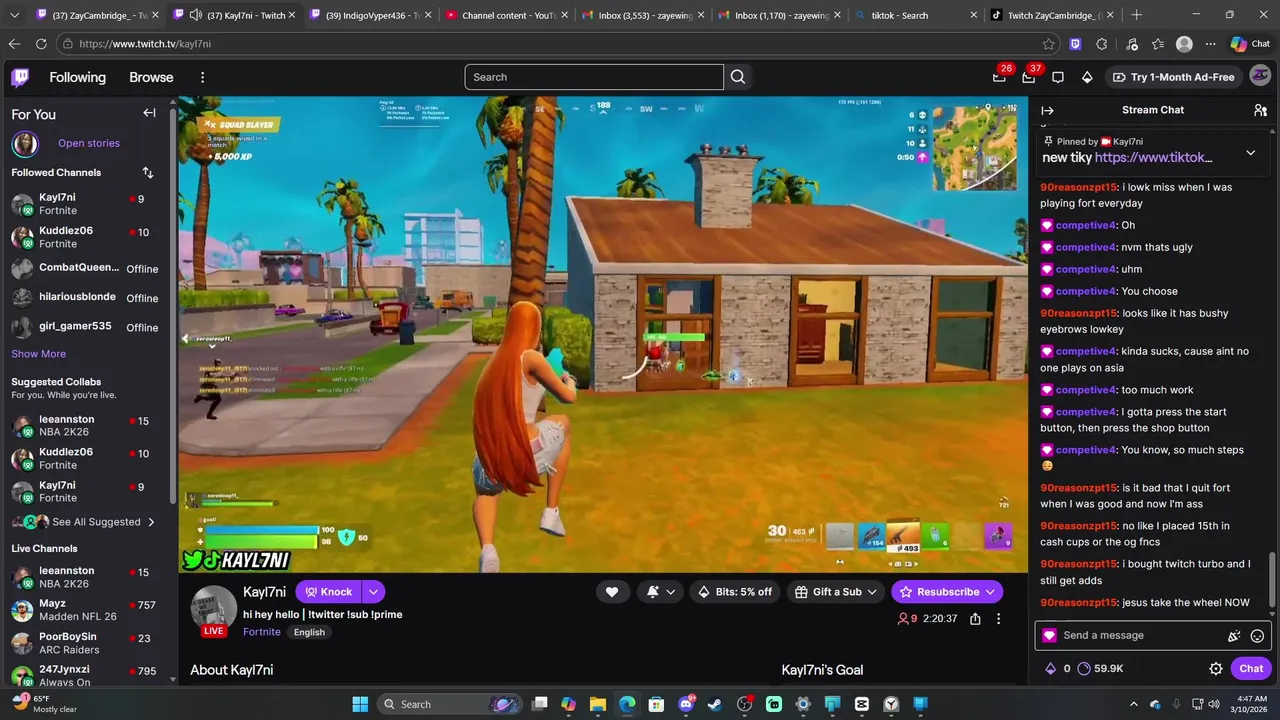The width and height of the screenshot is (1280, 720).
Task: Open the Get Bits diamond icon
Action: (x=1087, y=77)
